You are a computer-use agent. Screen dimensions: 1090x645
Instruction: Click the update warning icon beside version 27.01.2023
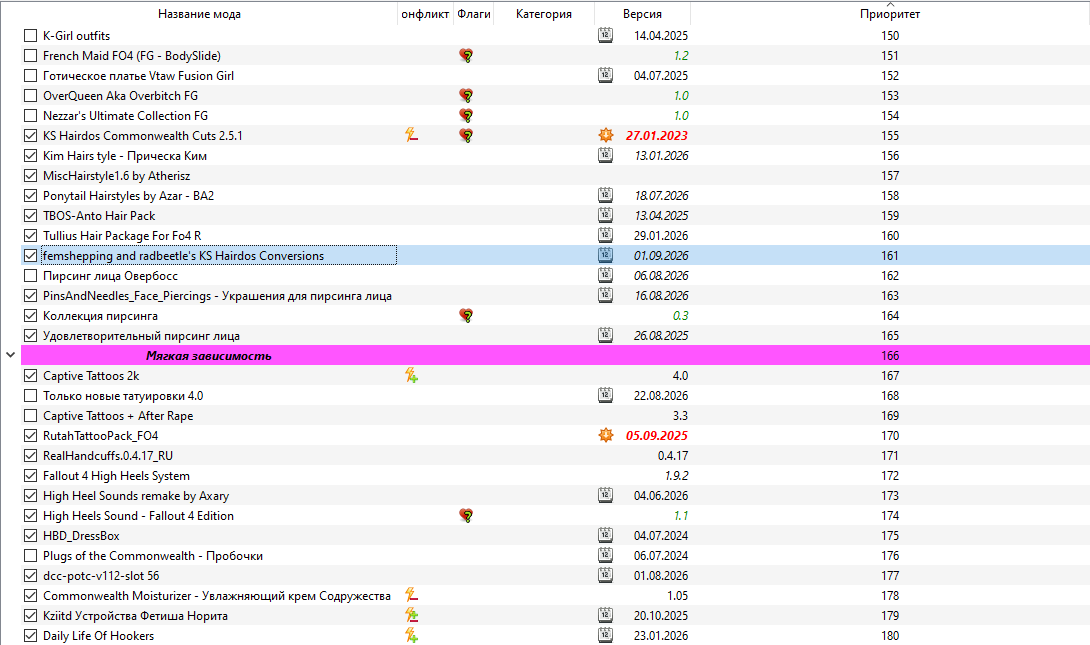(606, 136)
